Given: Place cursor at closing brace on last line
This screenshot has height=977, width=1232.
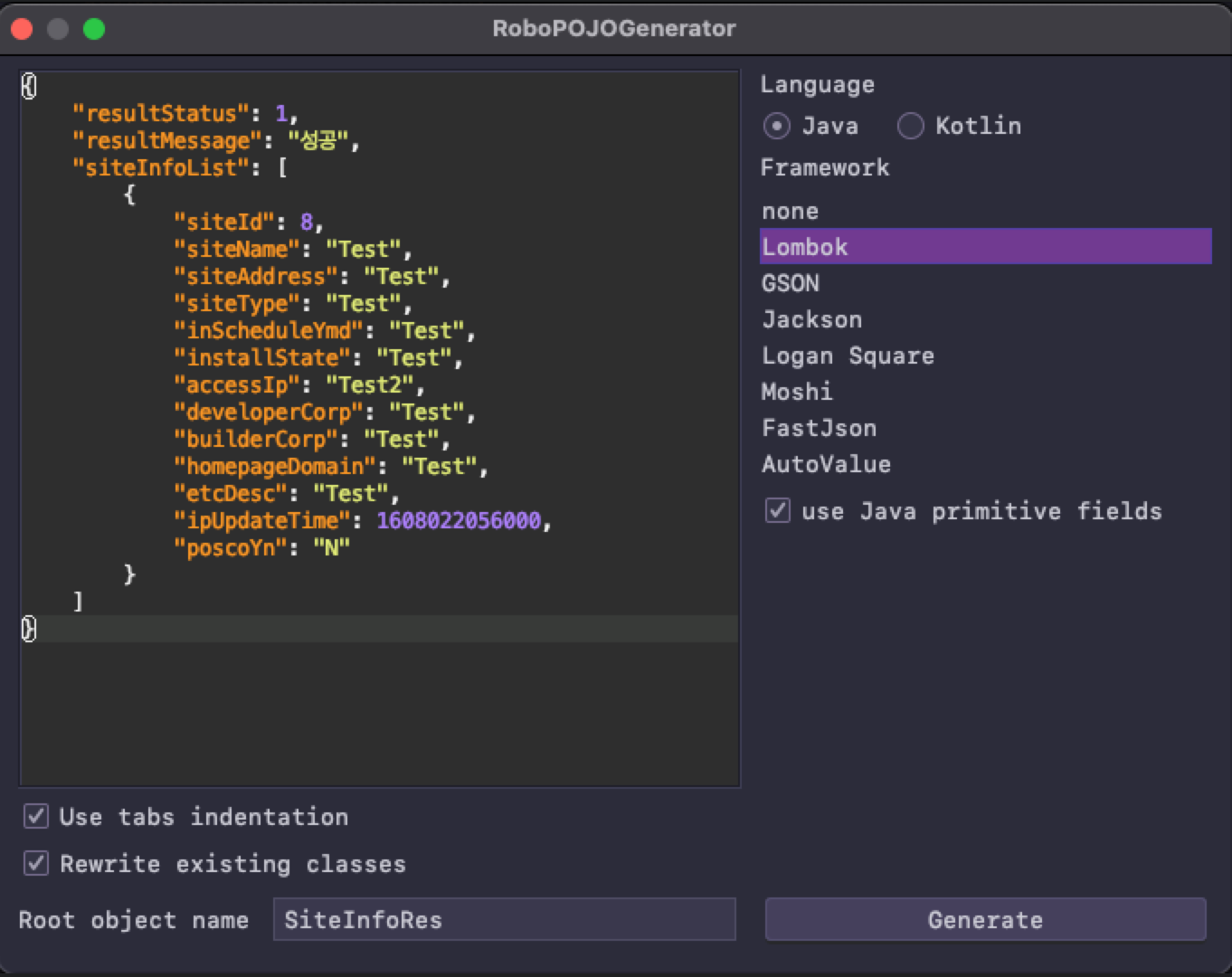Looking at the screenshot, I should point(29,629).
